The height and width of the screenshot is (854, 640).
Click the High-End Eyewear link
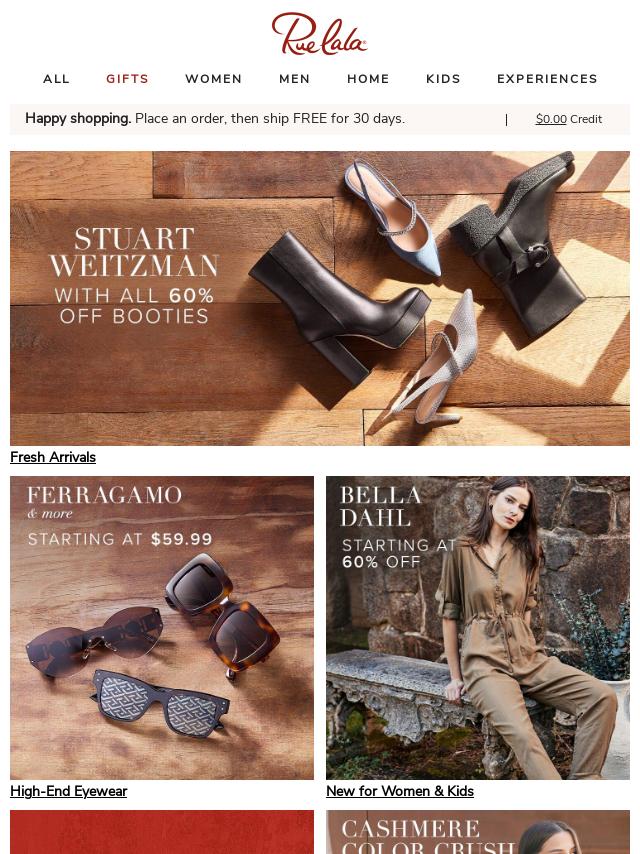tap(69, 791)
